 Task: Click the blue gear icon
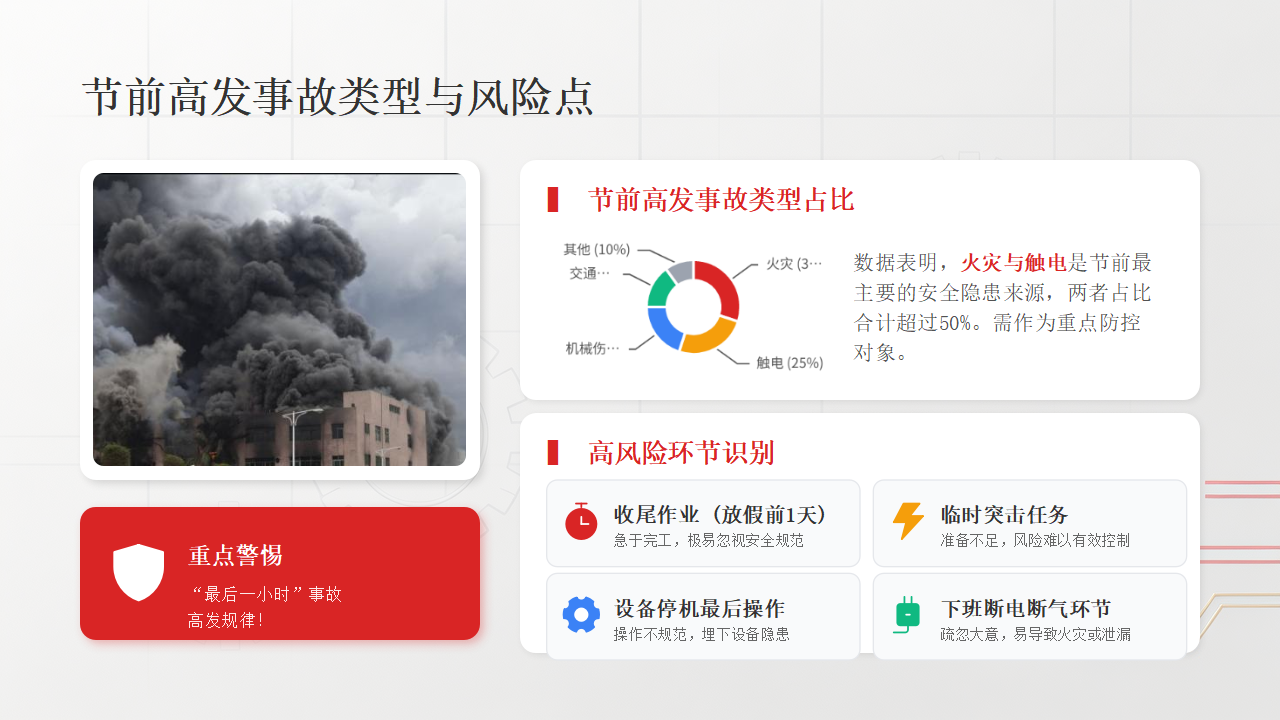coord(581,614)
